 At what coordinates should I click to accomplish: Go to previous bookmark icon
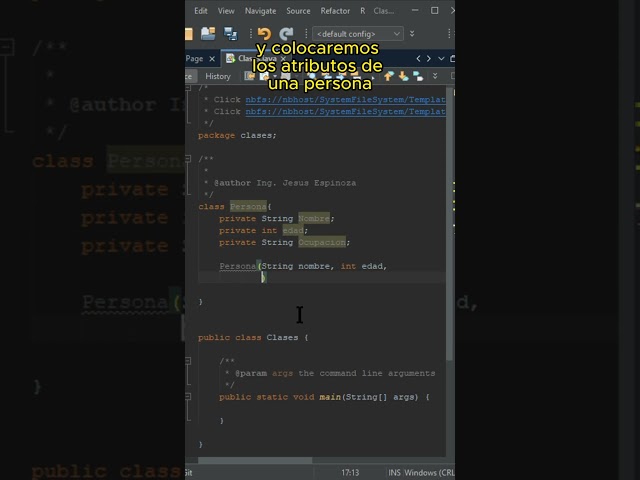[x=388, y=76]
